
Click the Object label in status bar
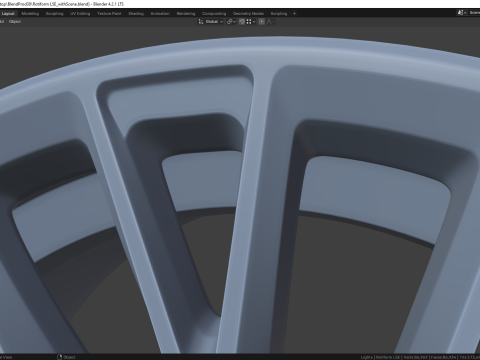[x=69, y=357]
